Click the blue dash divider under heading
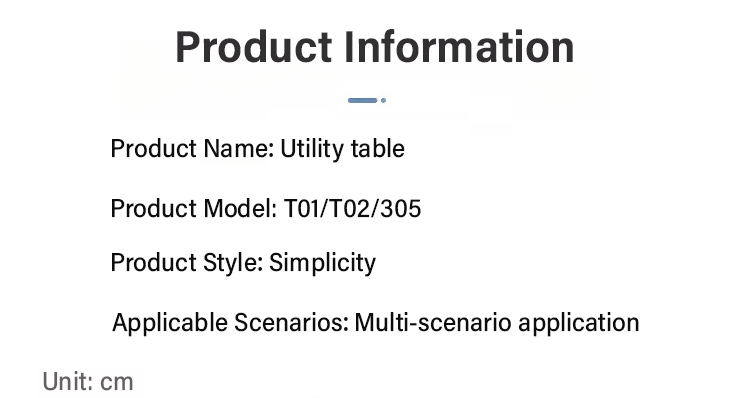This screenshot has height=398, width=750. pos(363,100)
